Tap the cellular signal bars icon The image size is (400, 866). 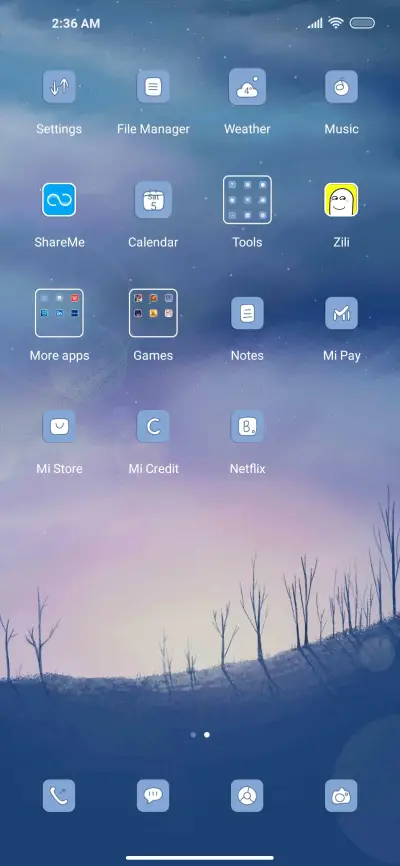315,23
